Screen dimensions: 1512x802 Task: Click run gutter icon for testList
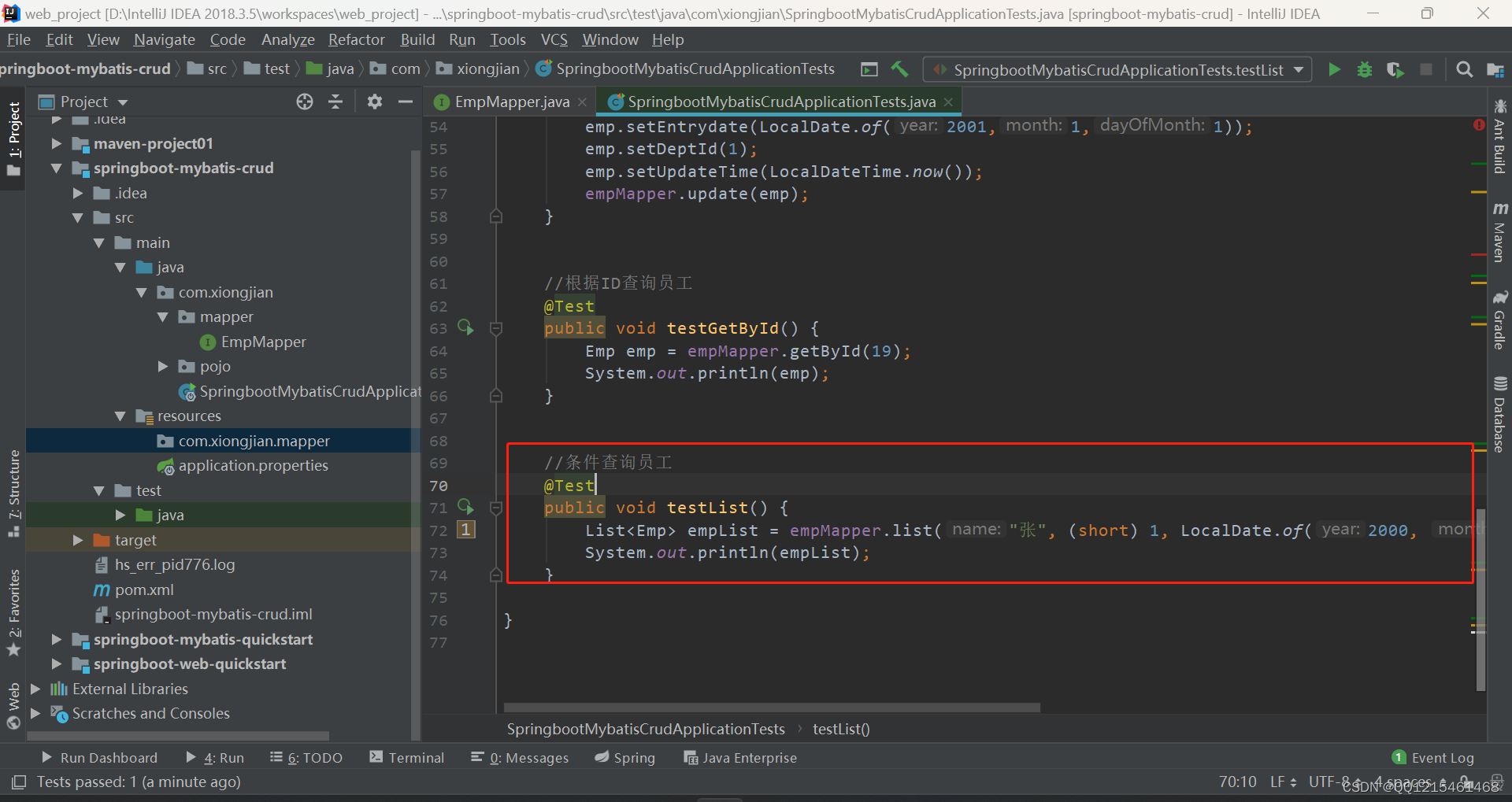465,506
